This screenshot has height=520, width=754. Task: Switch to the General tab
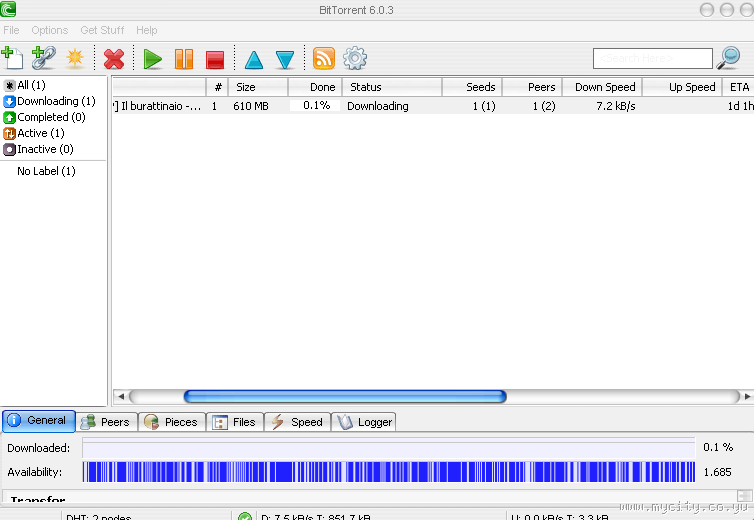tap(39, 421)
